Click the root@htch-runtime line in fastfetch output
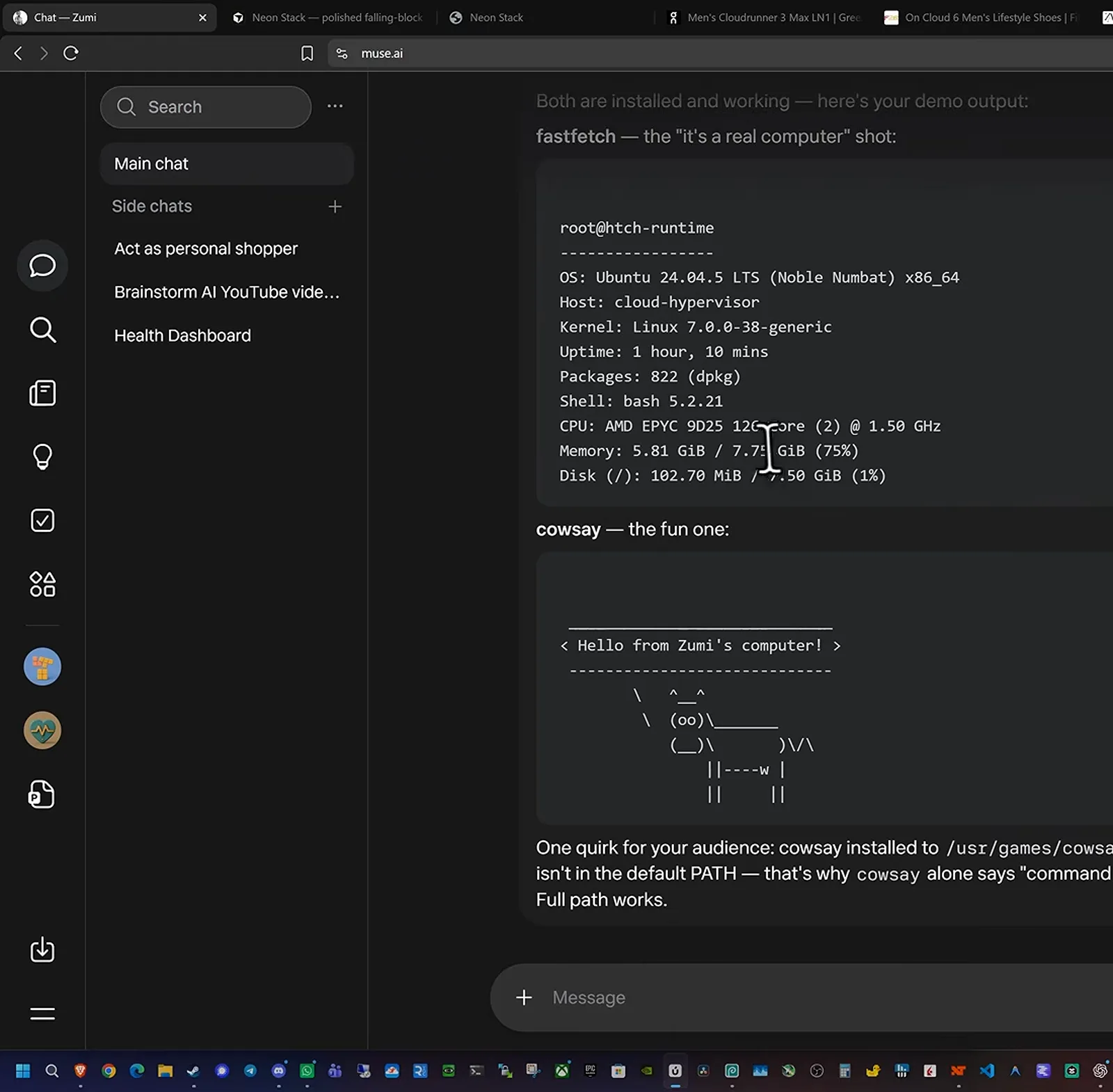This screenshot has height=1092, width=1113. pos(636,227)
